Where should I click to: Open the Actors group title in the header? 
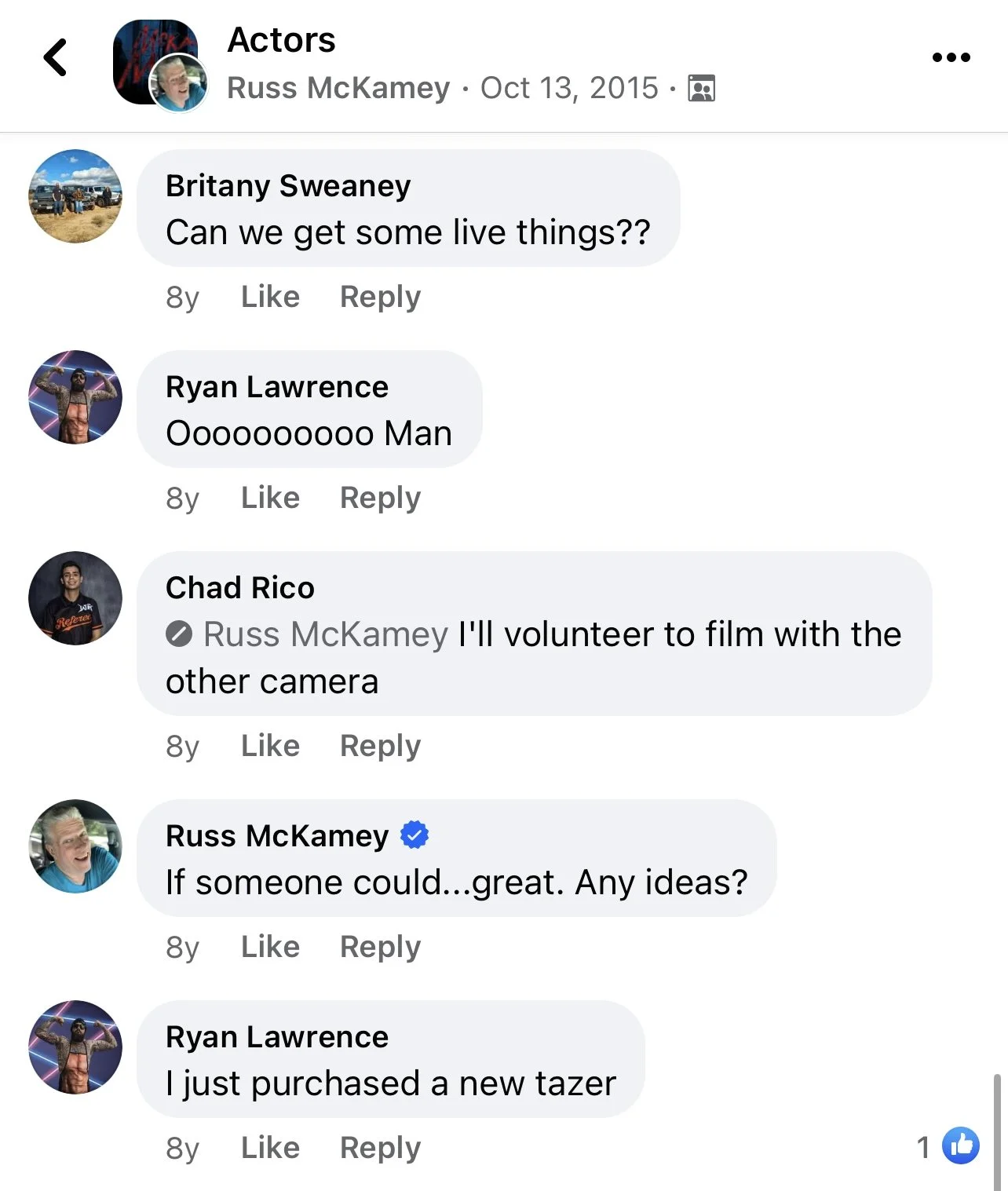(x=281, y=40)
